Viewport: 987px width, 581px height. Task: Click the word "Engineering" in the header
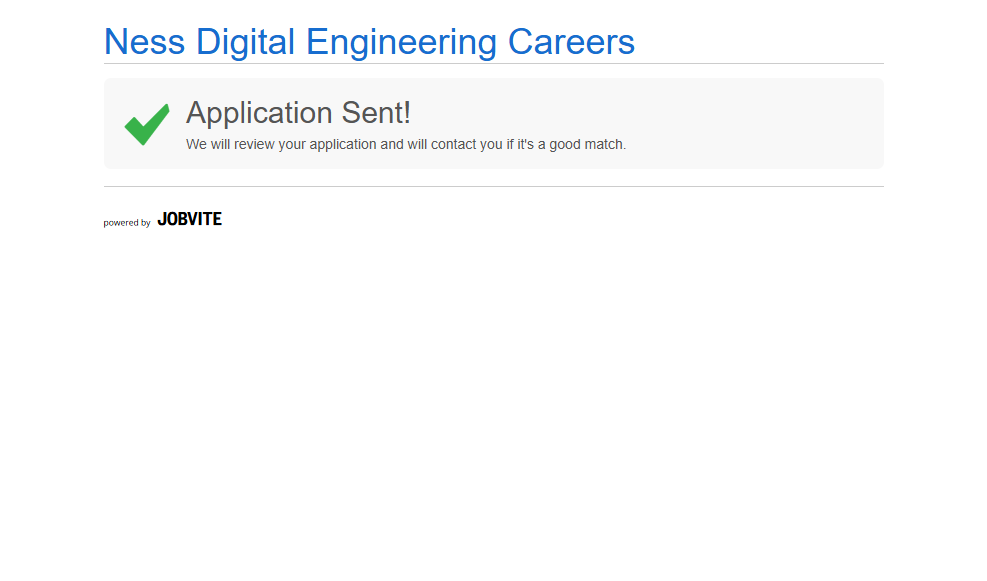pos(401,42)
